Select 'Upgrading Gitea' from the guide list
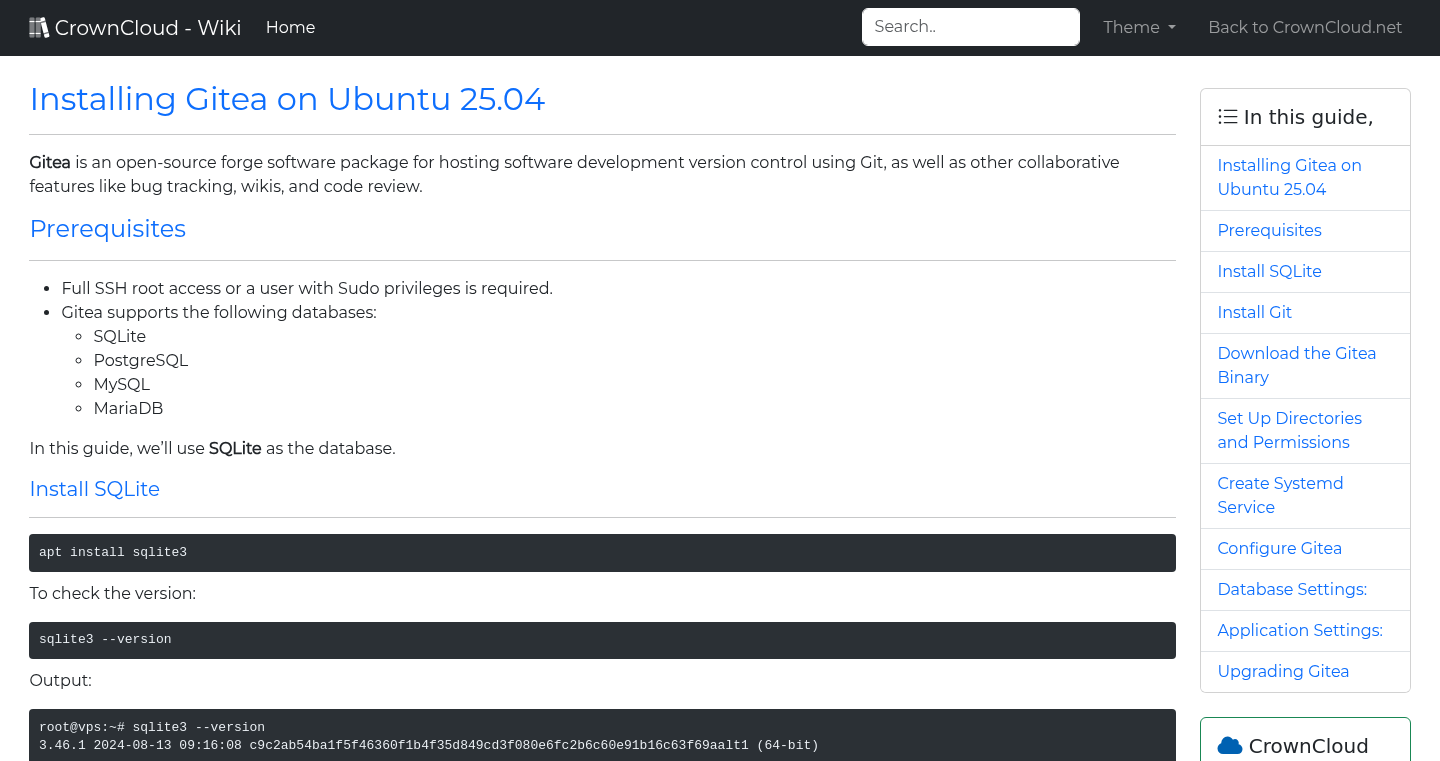 pyautogui.click(x=1283, y=671)
